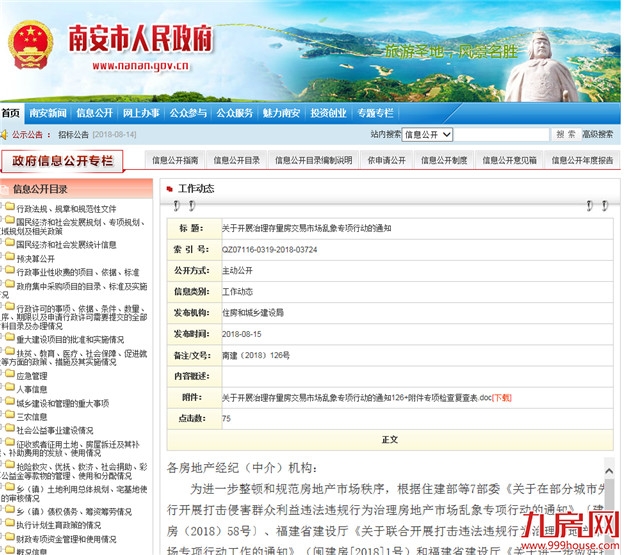Click the speaker icon beside 公示公告
This screenshot has width=625, height=555.
(4, 135)
